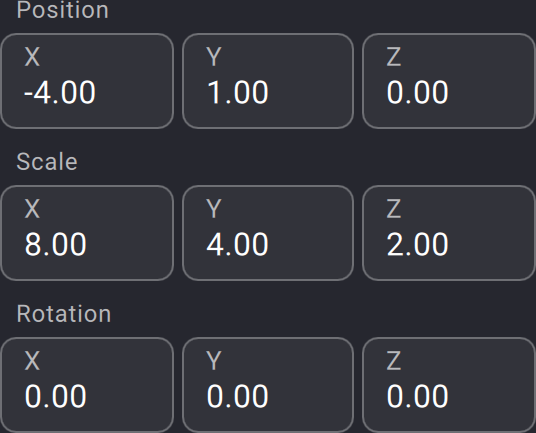
Task: Click the Y axis label in Scale
Action: pyautogui.click(x=214, y=209)
